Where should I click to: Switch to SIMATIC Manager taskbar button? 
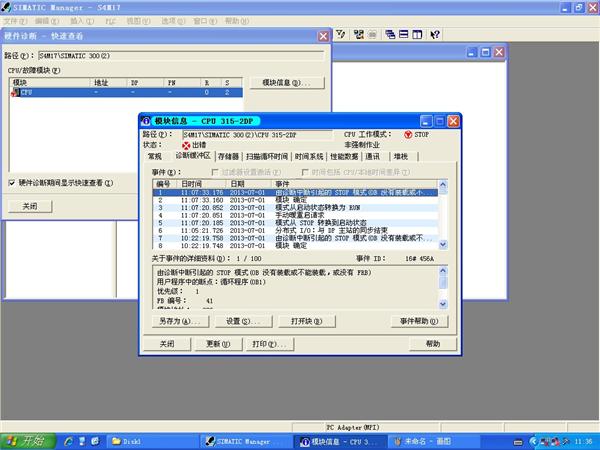coord(246,441)
